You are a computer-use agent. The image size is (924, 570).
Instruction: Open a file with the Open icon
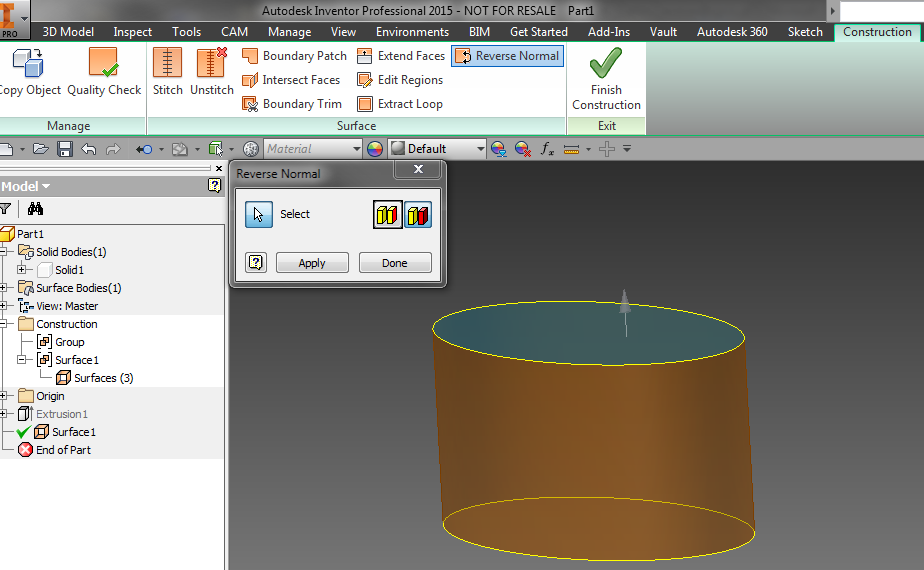click(41, 149)
